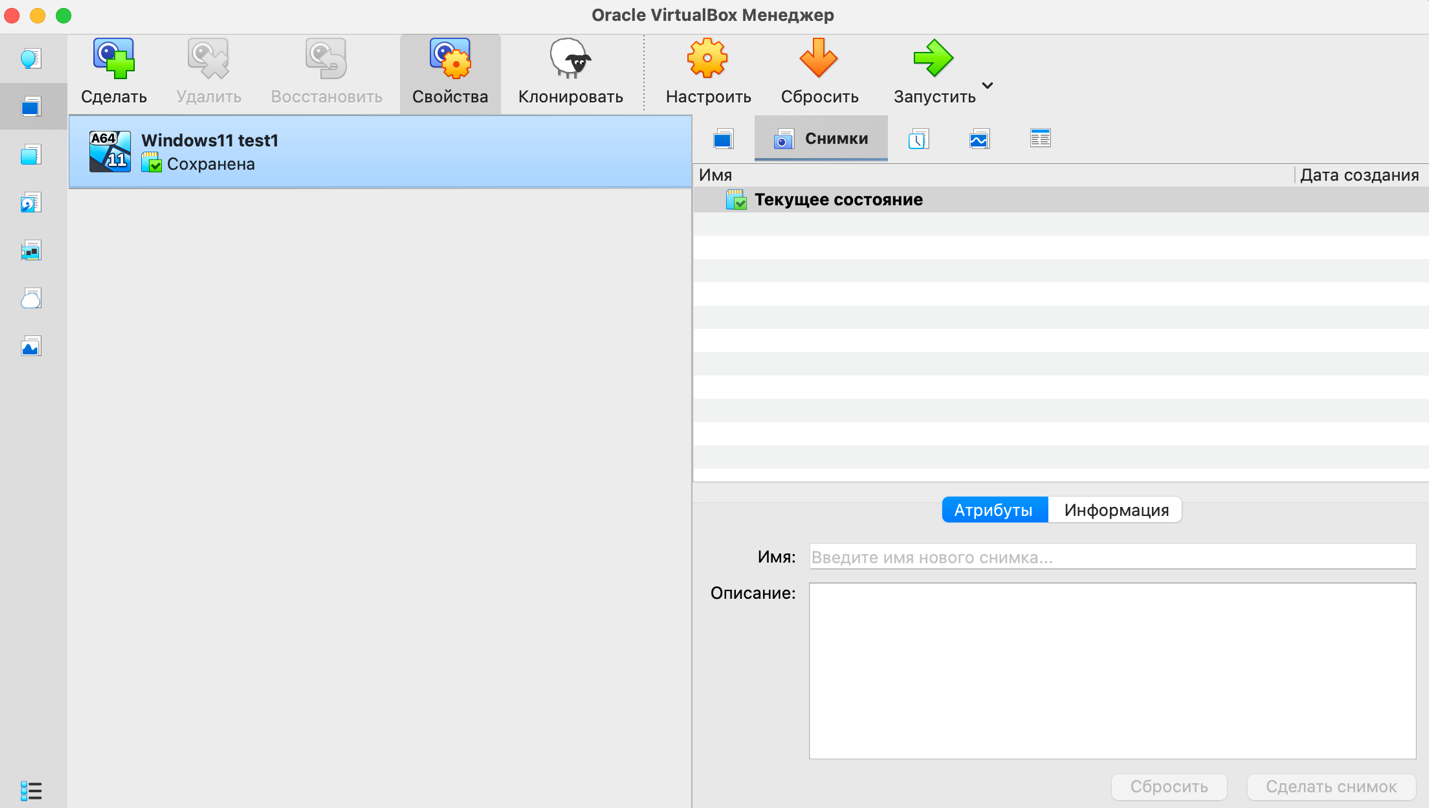Click the orange Сбросить arrow icon
Viewport: 1429px width, 808px height.
click(x=819, y=60)
